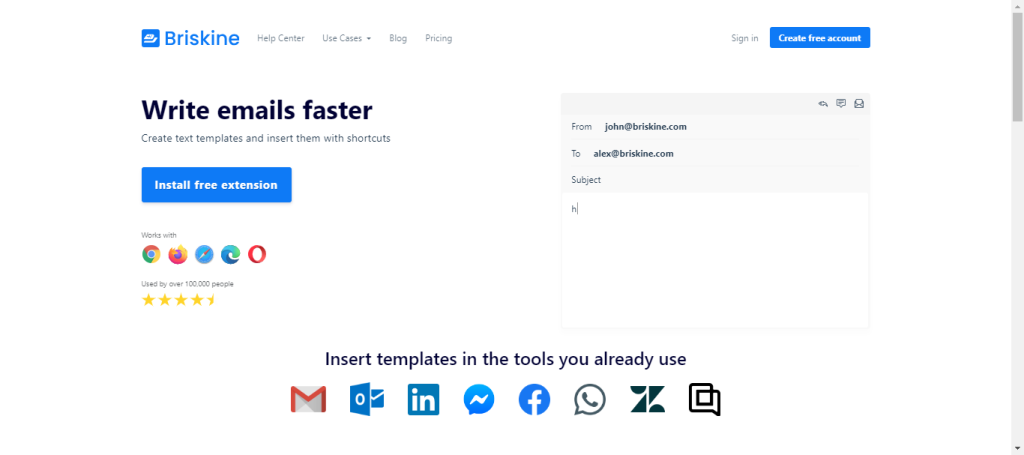Viewport: 1024px width, 455px height.
Task: Click the Messenger icon
Action: [479, 400]
